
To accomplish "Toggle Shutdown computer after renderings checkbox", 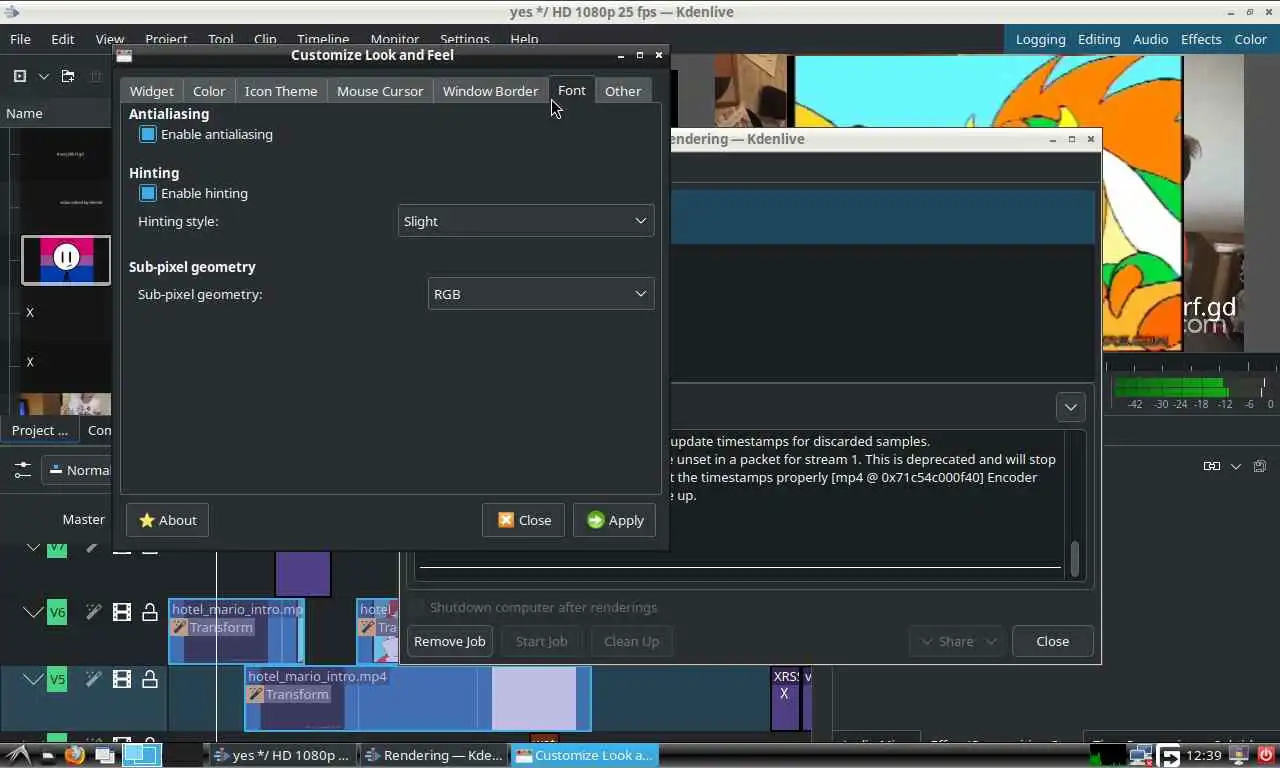I will [x=418, y=607].
